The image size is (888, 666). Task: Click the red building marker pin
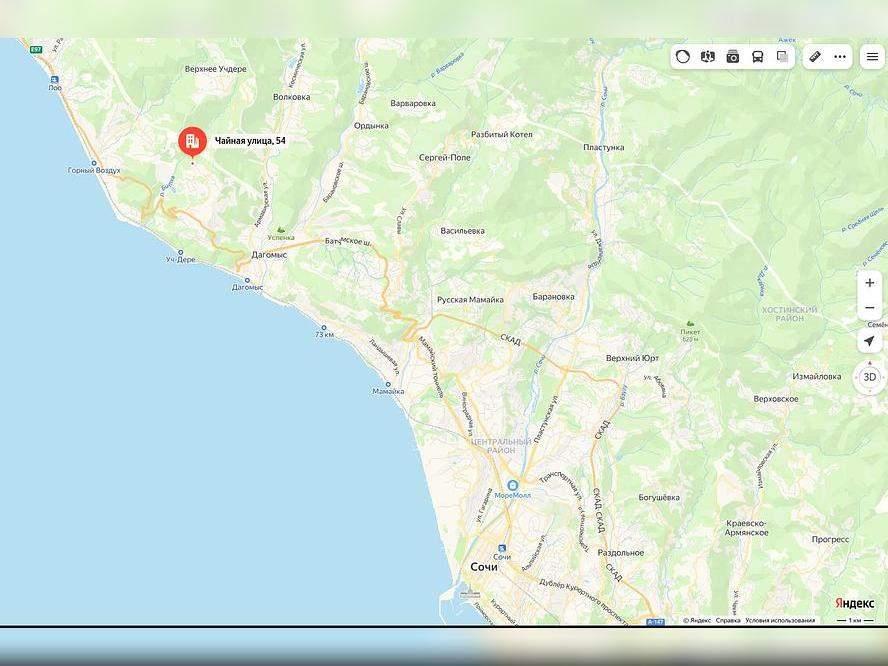193,141
